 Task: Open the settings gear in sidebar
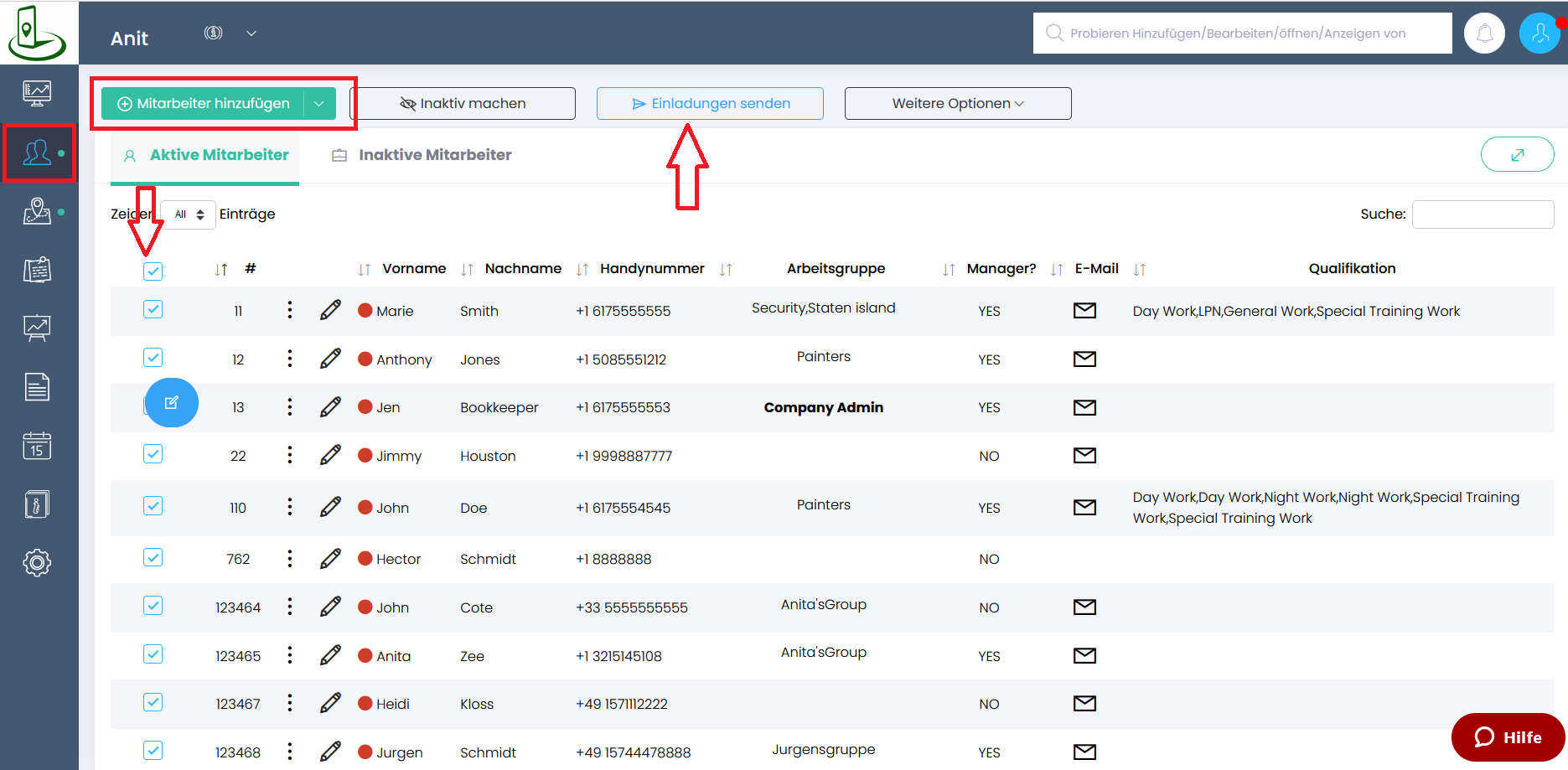coord(37,562)
